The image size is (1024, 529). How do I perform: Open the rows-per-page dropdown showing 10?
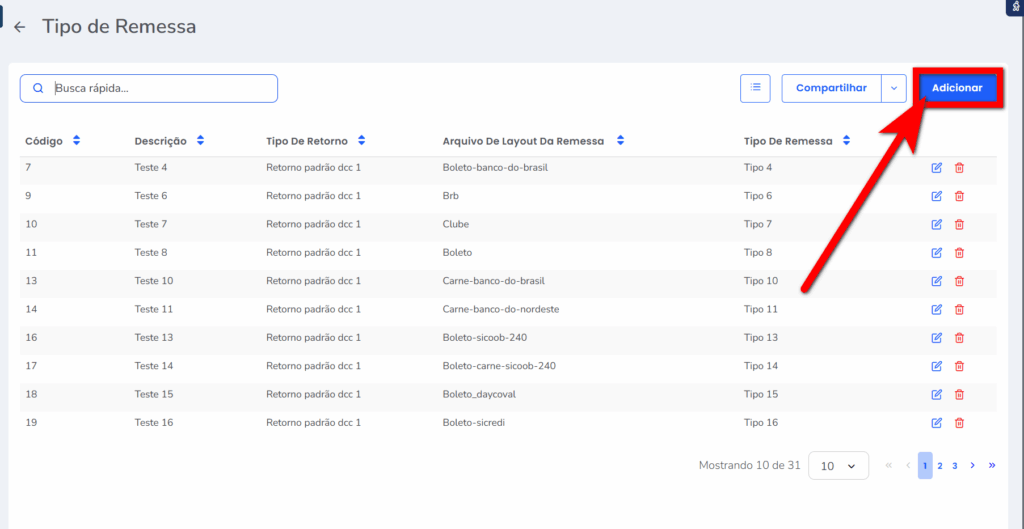(x=838, y=466)
